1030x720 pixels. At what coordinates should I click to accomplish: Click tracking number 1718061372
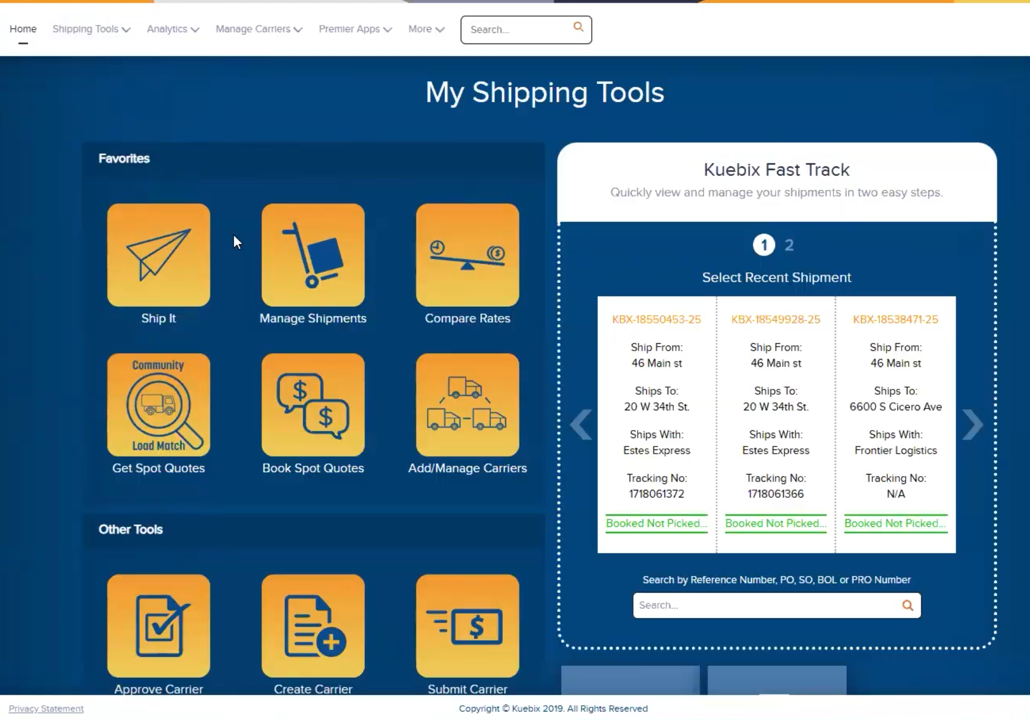(x=656, y=494)
